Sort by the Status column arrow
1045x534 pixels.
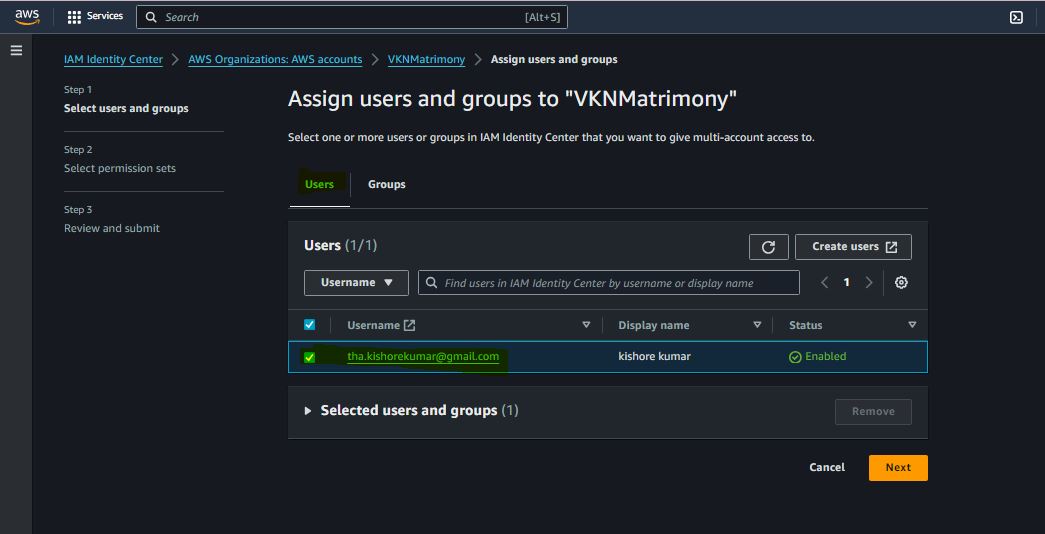pos(911,325)
